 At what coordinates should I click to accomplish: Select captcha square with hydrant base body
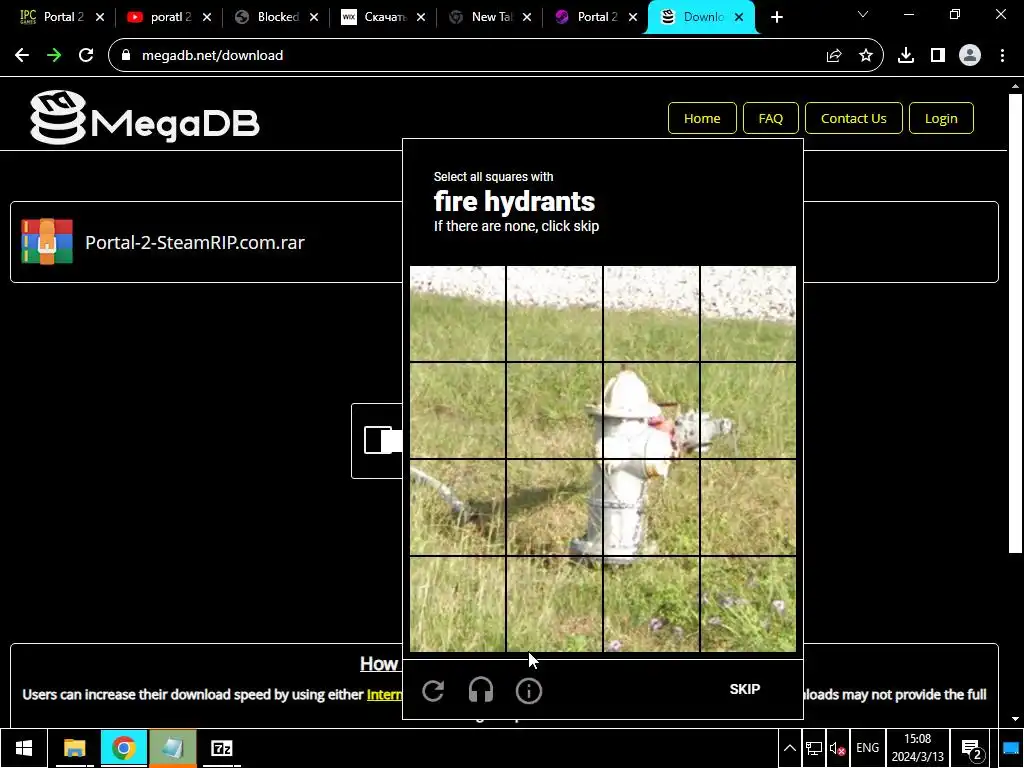650,507
